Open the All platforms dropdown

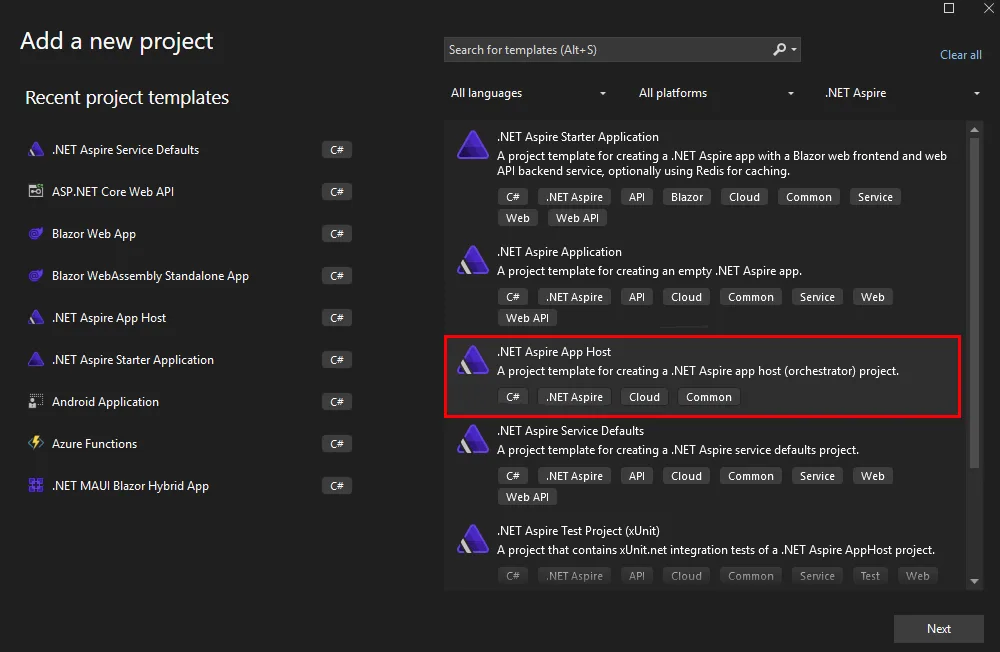[715, 93]
